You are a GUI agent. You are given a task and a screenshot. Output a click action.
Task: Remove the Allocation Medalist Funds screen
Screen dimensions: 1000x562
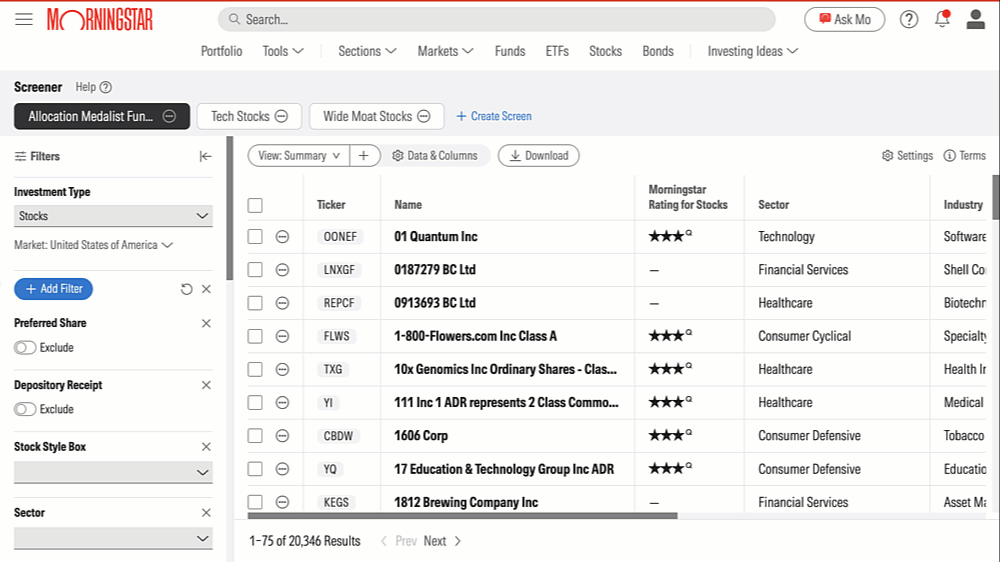(x=169, y=116)
